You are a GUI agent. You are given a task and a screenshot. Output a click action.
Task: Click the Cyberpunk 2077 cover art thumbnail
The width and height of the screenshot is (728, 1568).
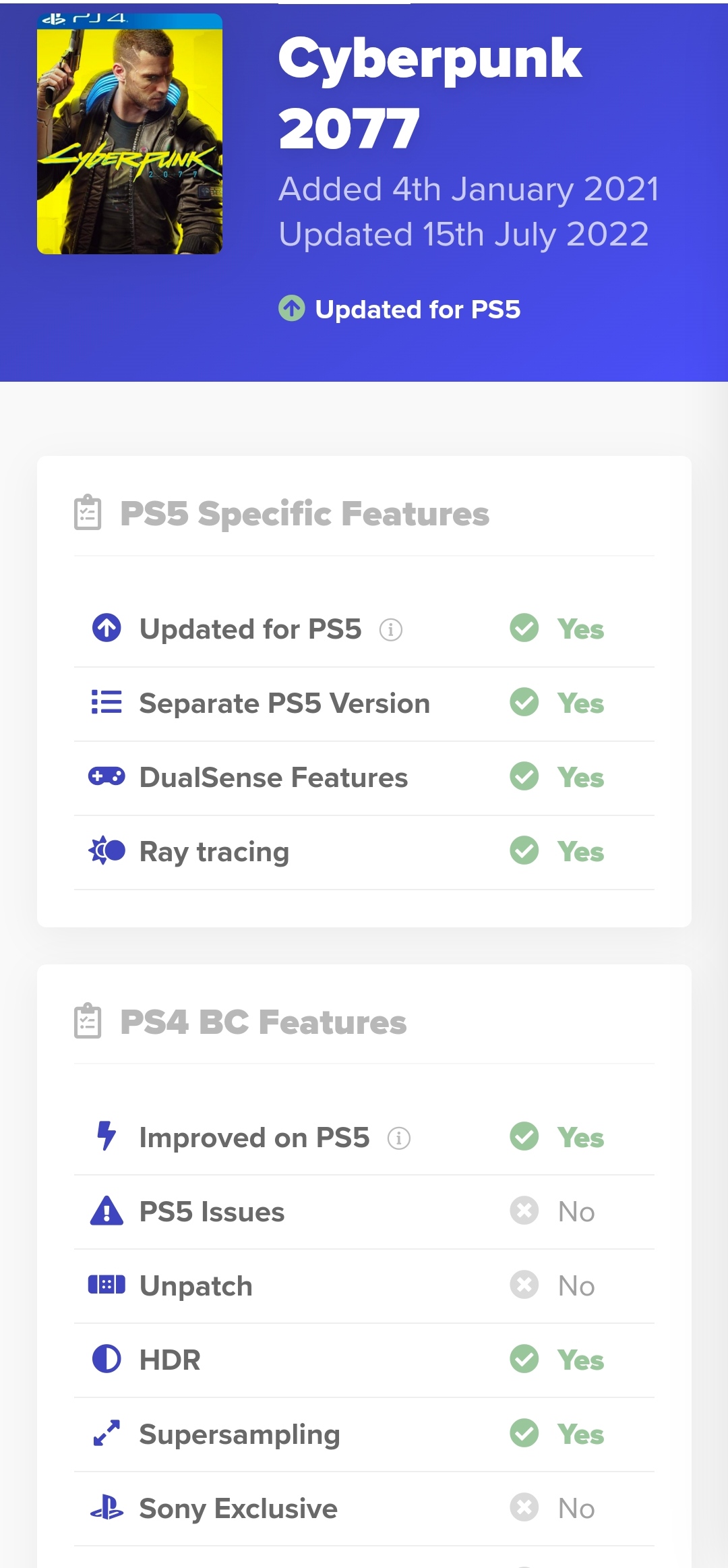(129, 134)
